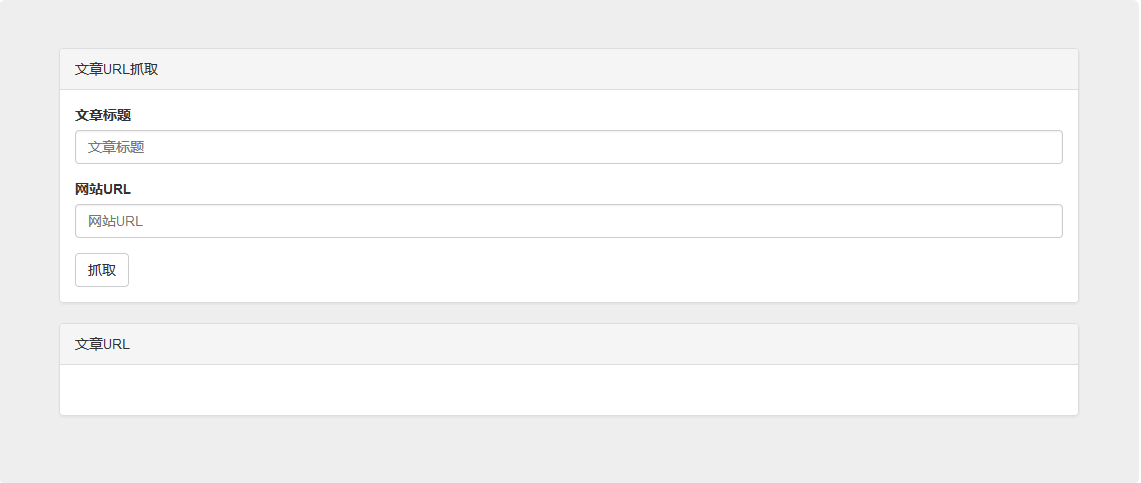Click the header bar of the 文章URL抓取 panel
Viewport: 1141px width, 483px height.
click(x=568, y=69)
